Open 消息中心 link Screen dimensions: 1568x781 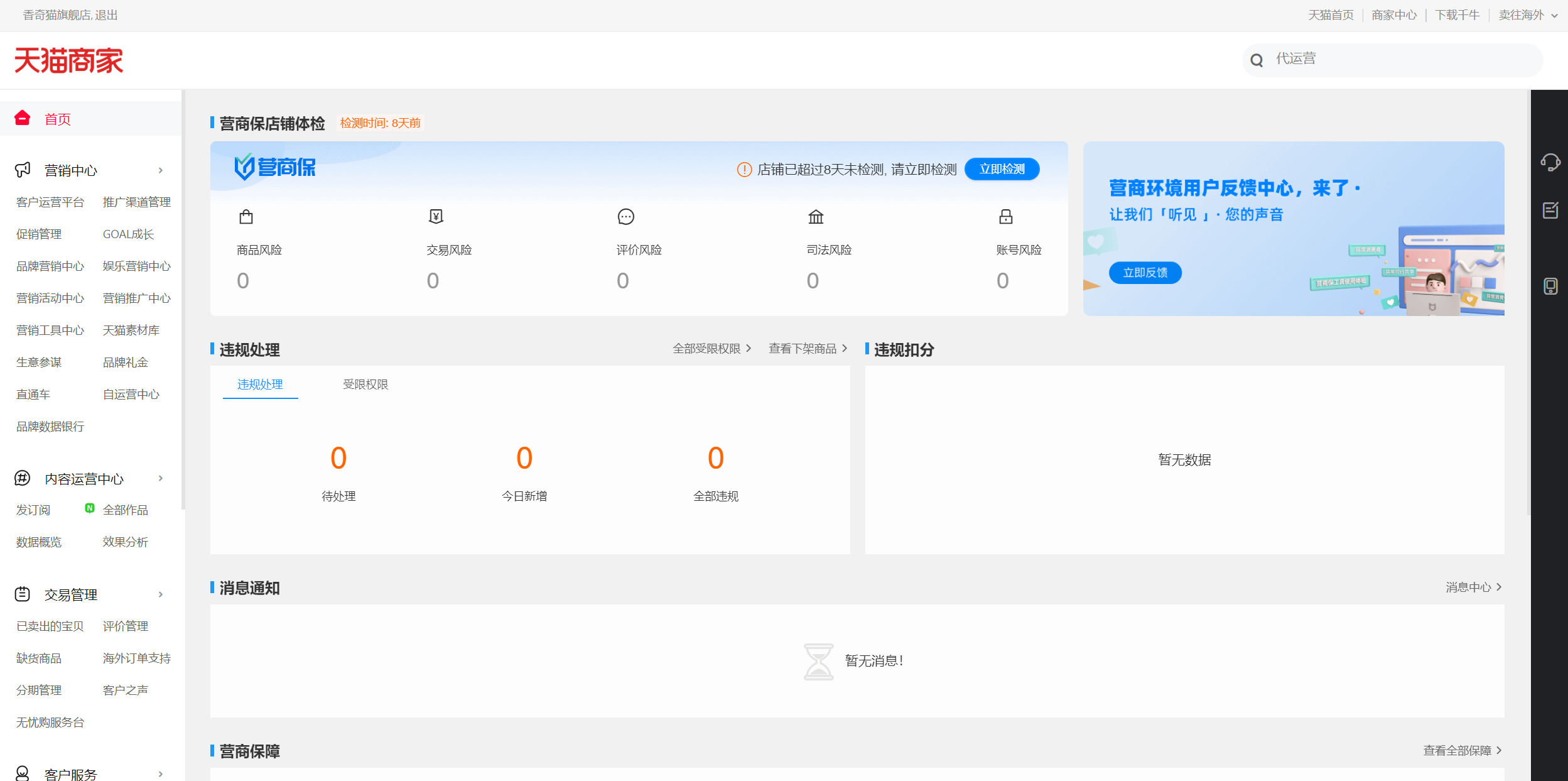pyautogui.click(x=1473, y=587)
